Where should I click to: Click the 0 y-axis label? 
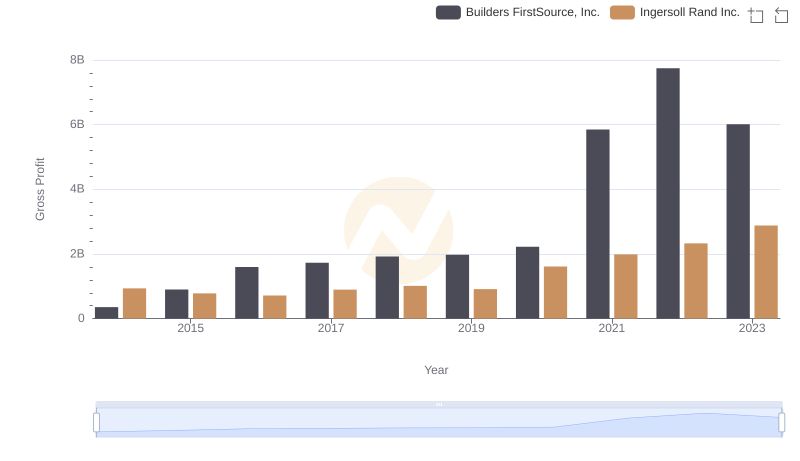pyautogui.click(x=81, y=318)
